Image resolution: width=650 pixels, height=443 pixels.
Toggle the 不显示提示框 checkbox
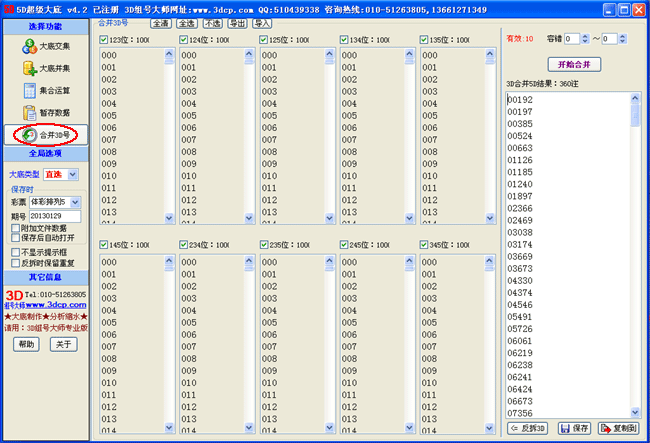click(x=14, y=252)
